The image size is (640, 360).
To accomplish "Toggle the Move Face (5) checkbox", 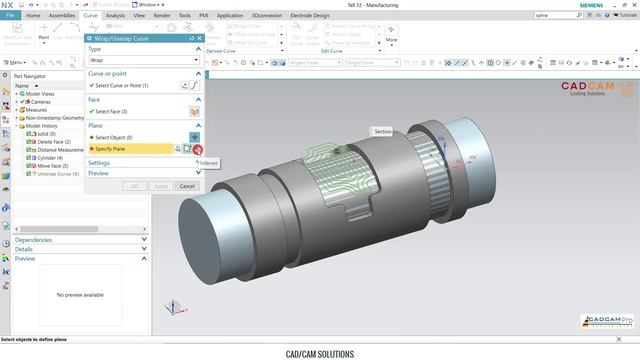I will coord(29,166).
